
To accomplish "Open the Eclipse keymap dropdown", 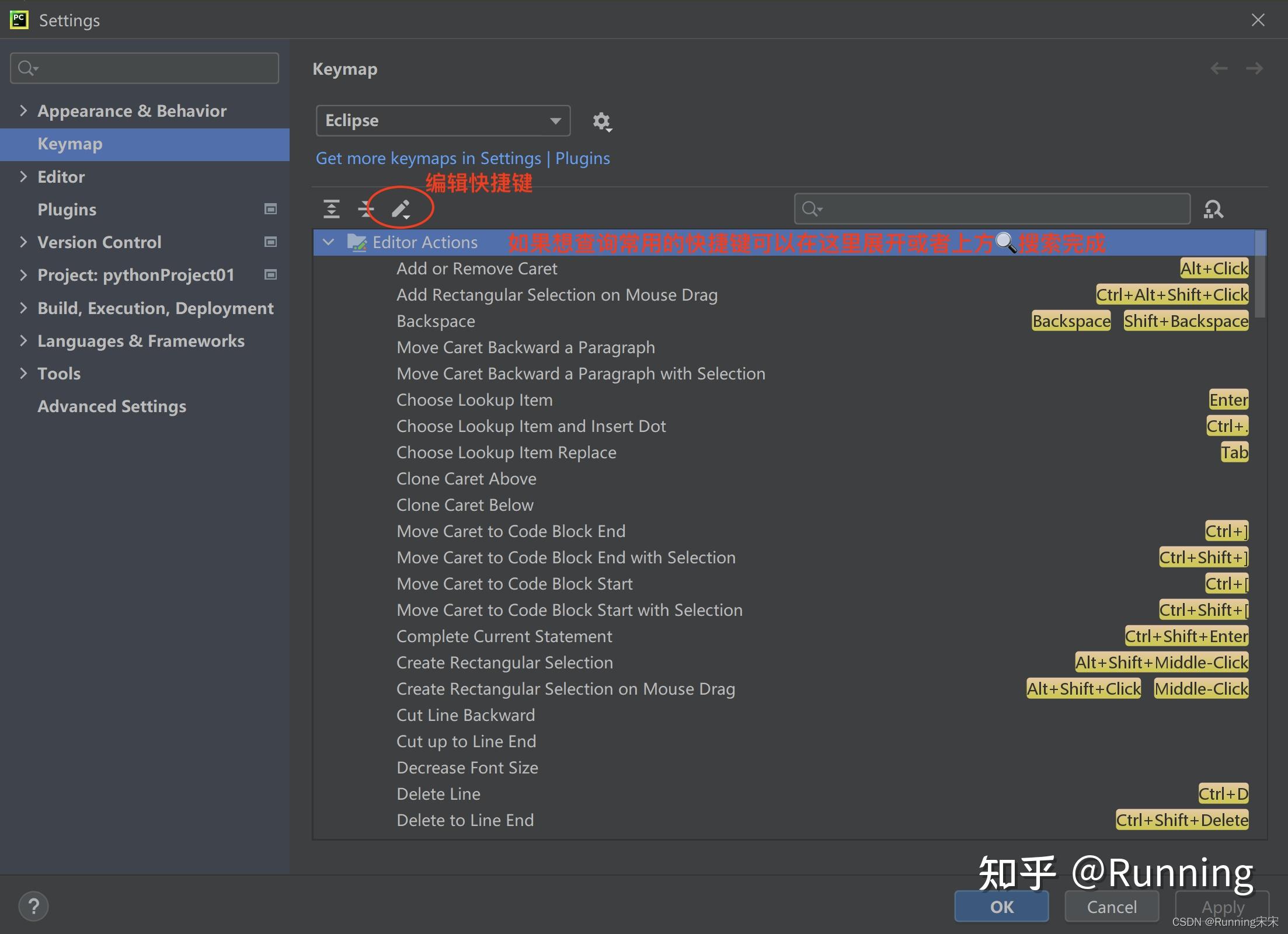I will click(443, 121).
